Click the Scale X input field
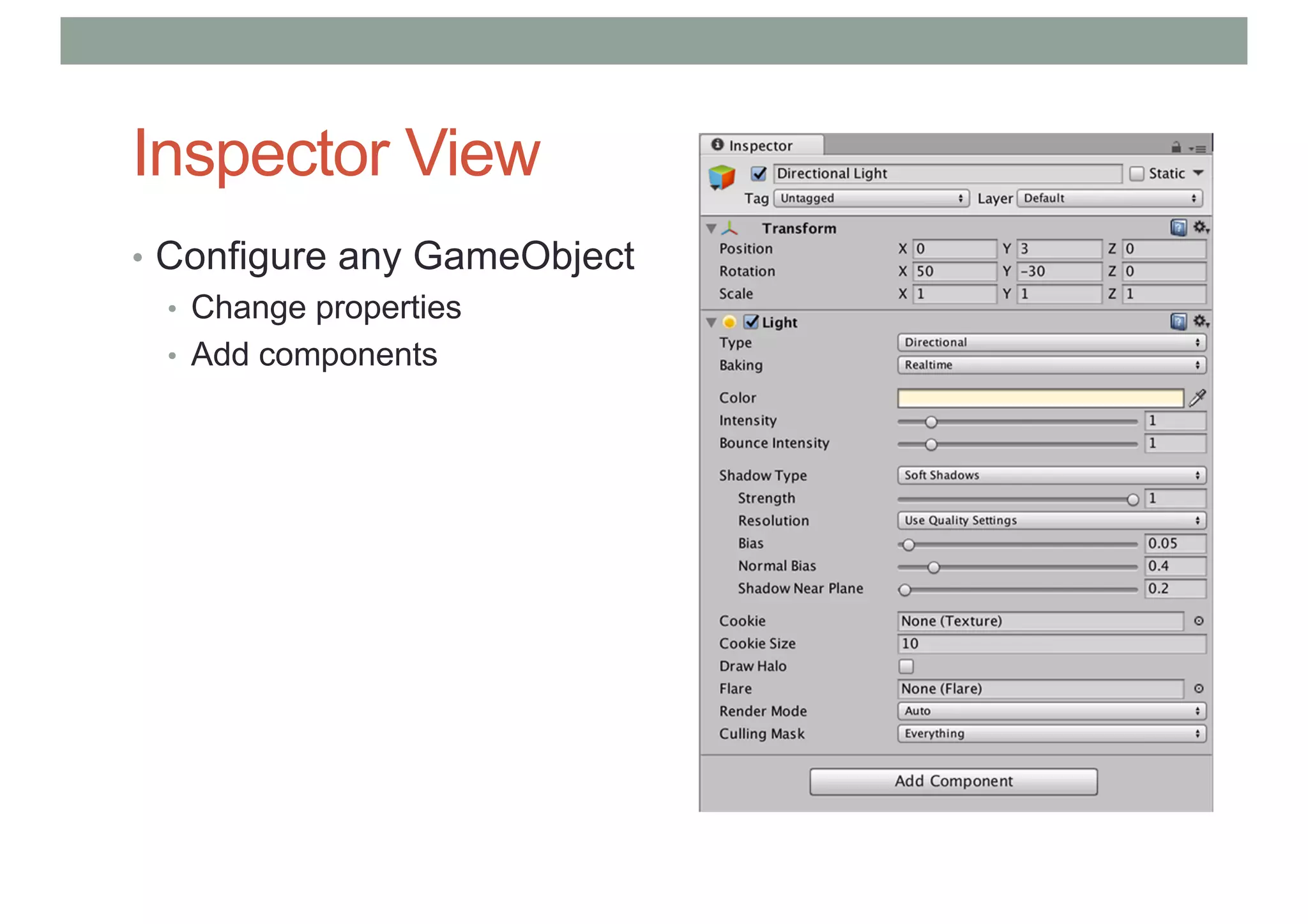Screen dimensions: 1308x924 (955, 294)
